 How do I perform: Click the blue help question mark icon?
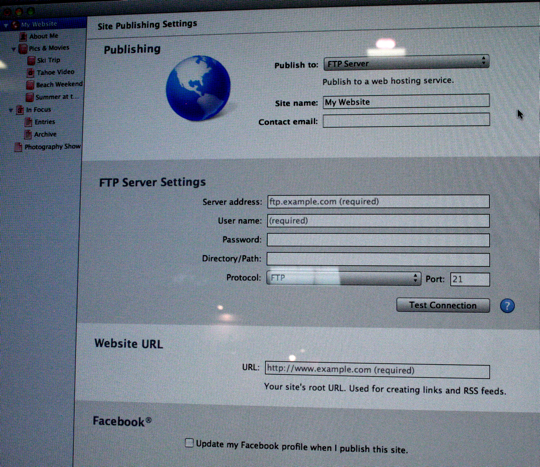507,306
